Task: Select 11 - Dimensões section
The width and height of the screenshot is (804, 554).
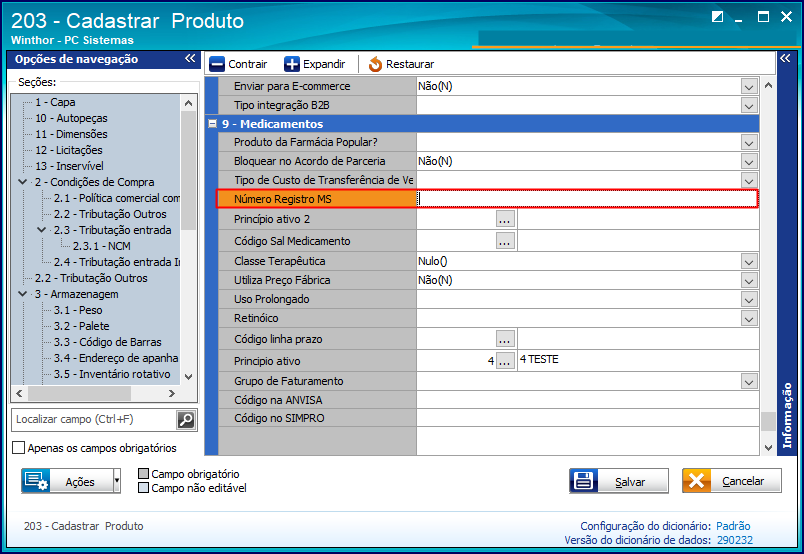Action: click(x=71, y=134)
